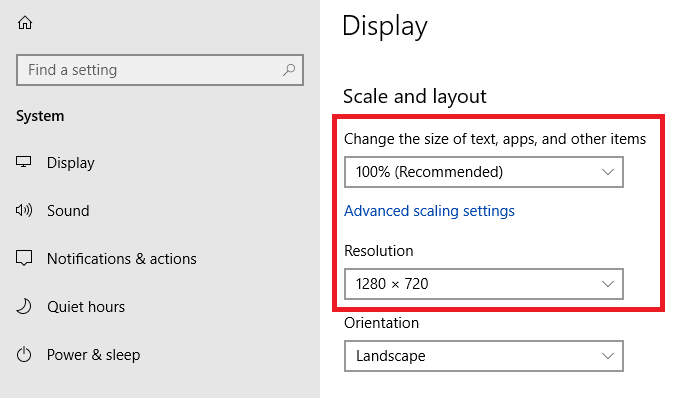Click the Orientation label
The height and width of the screenshot is (398, 676).
pyautogui.click(x=381, y=323)
